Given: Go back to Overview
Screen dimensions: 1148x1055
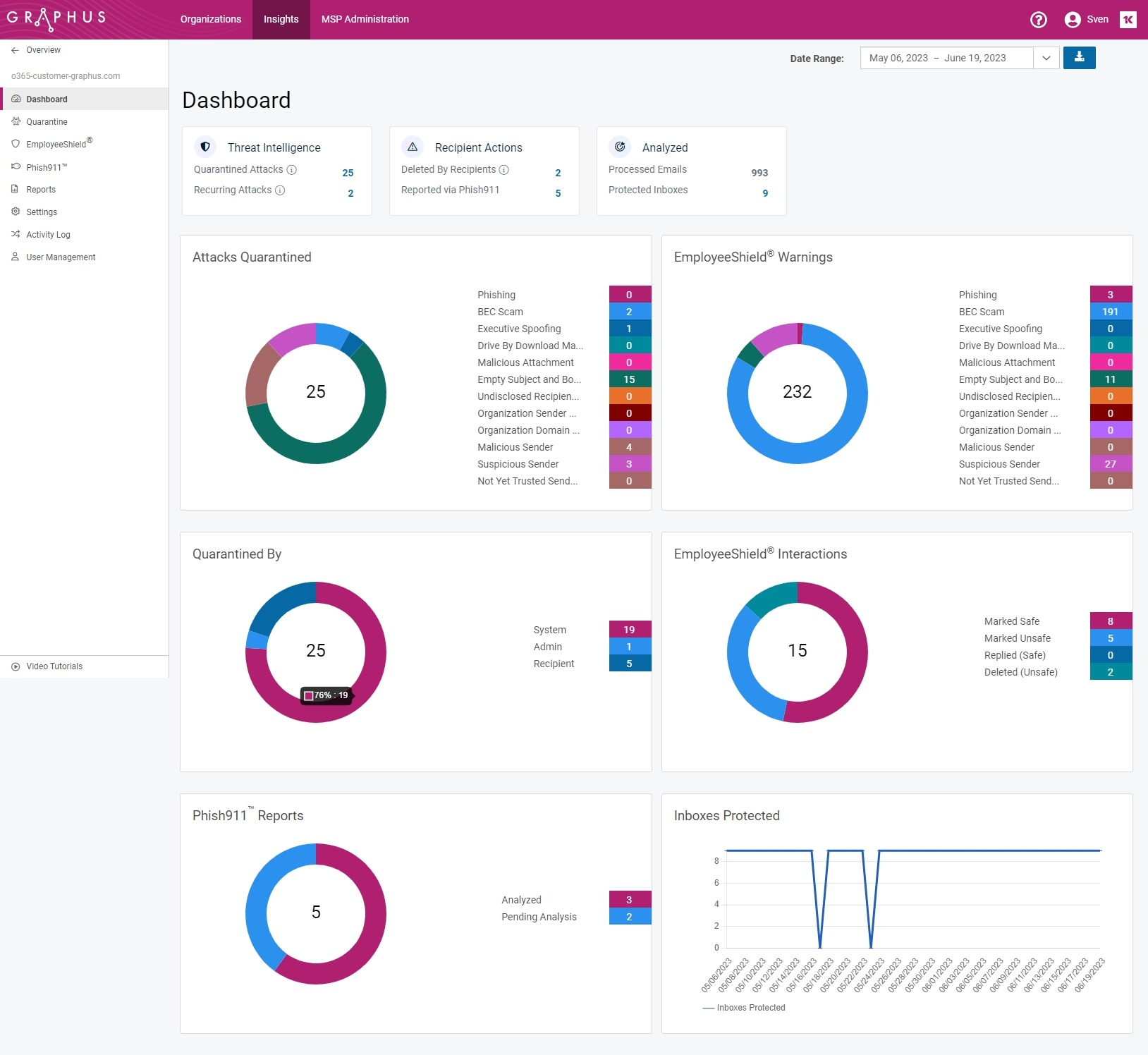Looking at the screenshot, I should tap(43, 50).
